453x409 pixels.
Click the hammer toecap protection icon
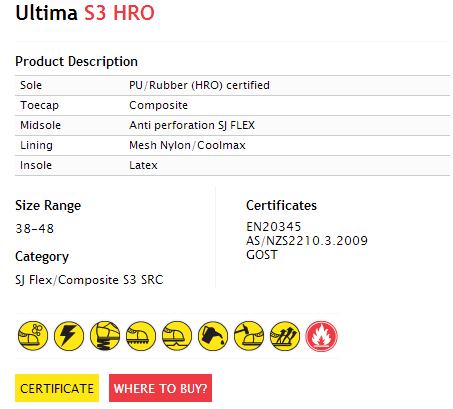(x=249, y=336)
